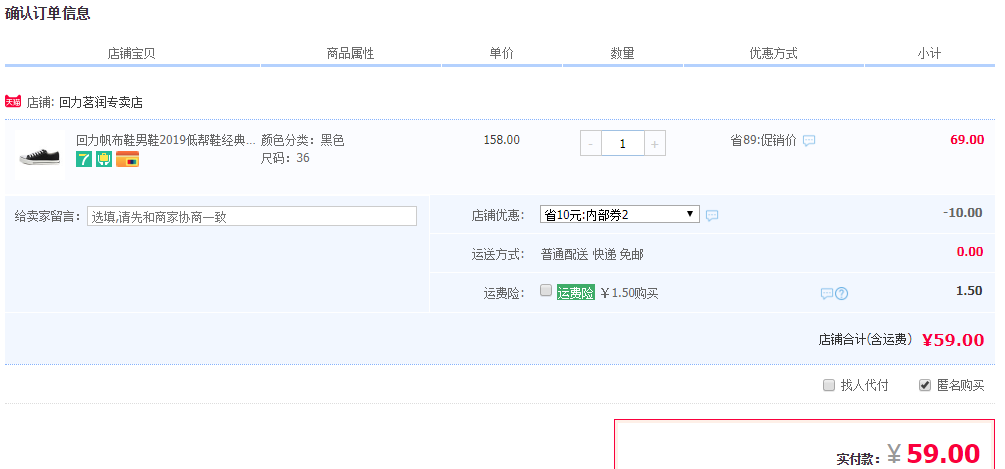Click the 省89:促销价 promotion text

tap(763, 140)
